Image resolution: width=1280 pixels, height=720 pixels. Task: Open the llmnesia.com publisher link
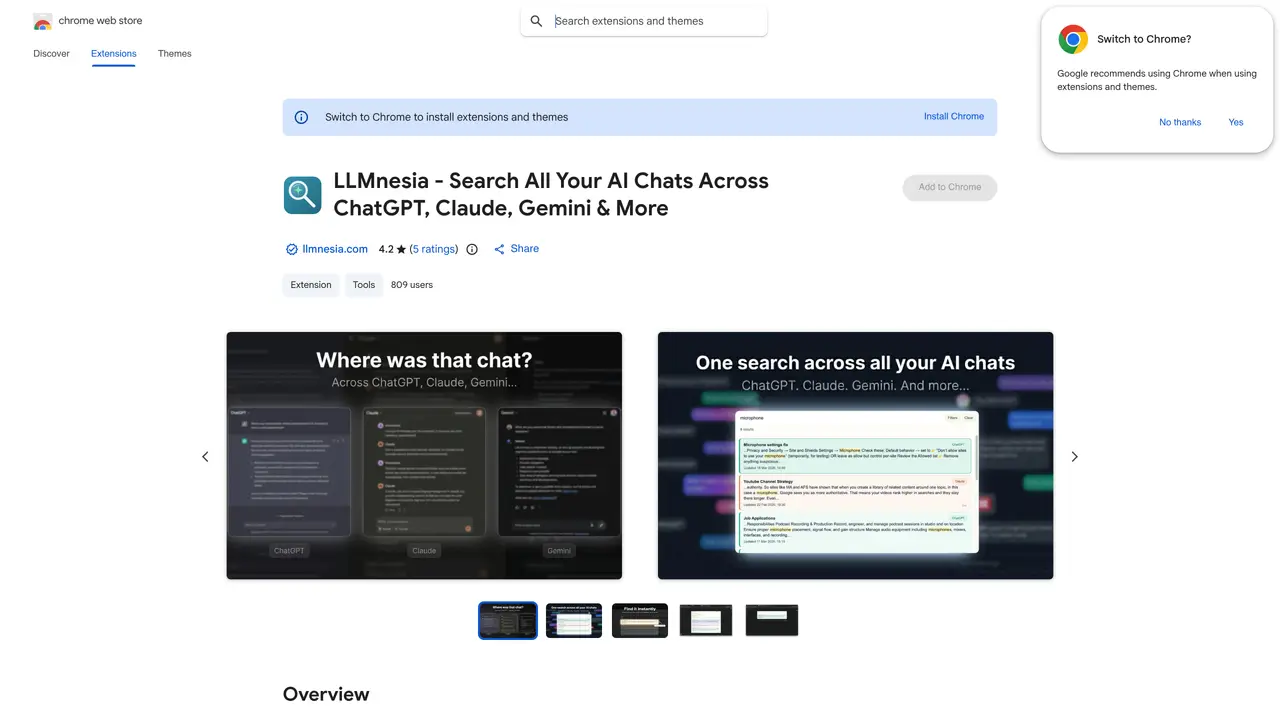(335, 249)
